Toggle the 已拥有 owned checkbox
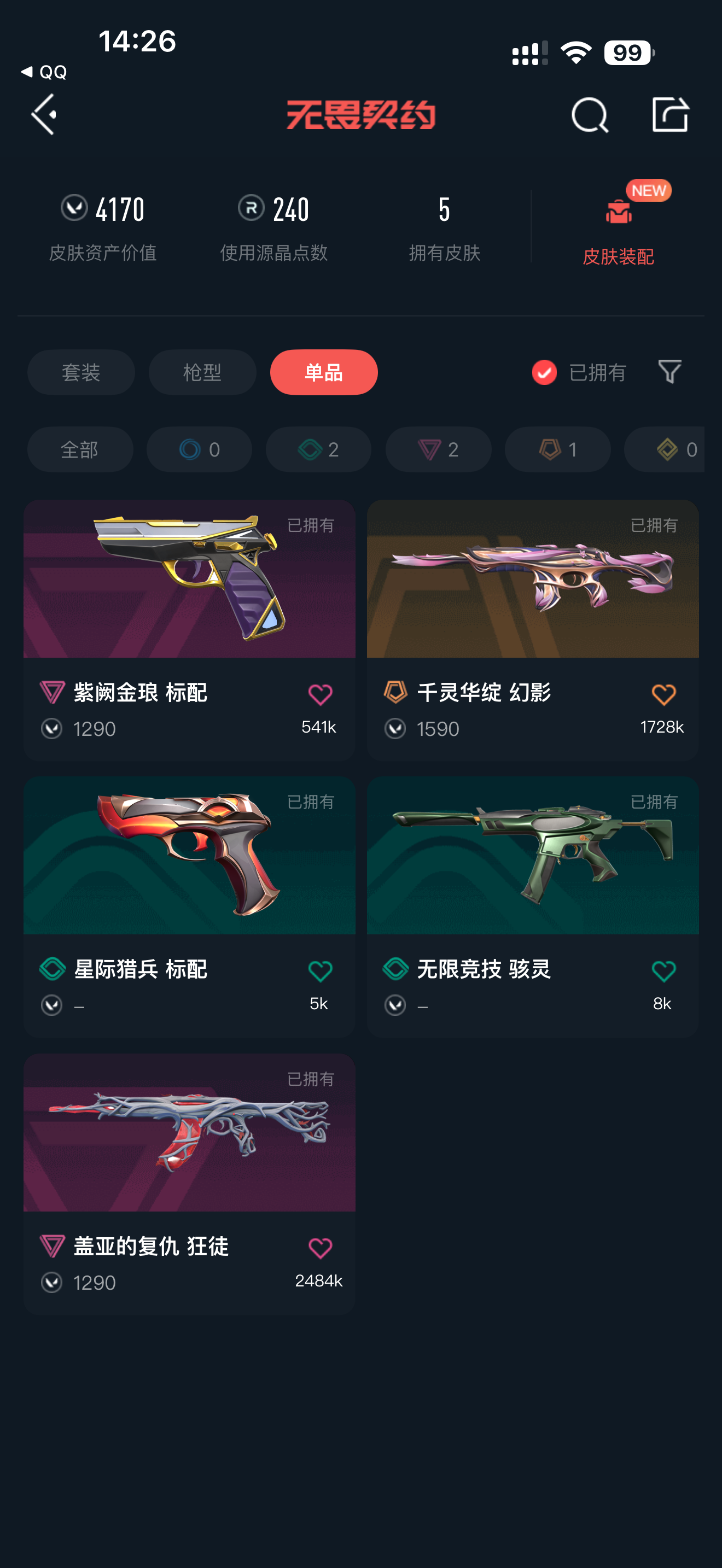The width and height of the screenshot is (722, 1568). (x=544, y=372)
